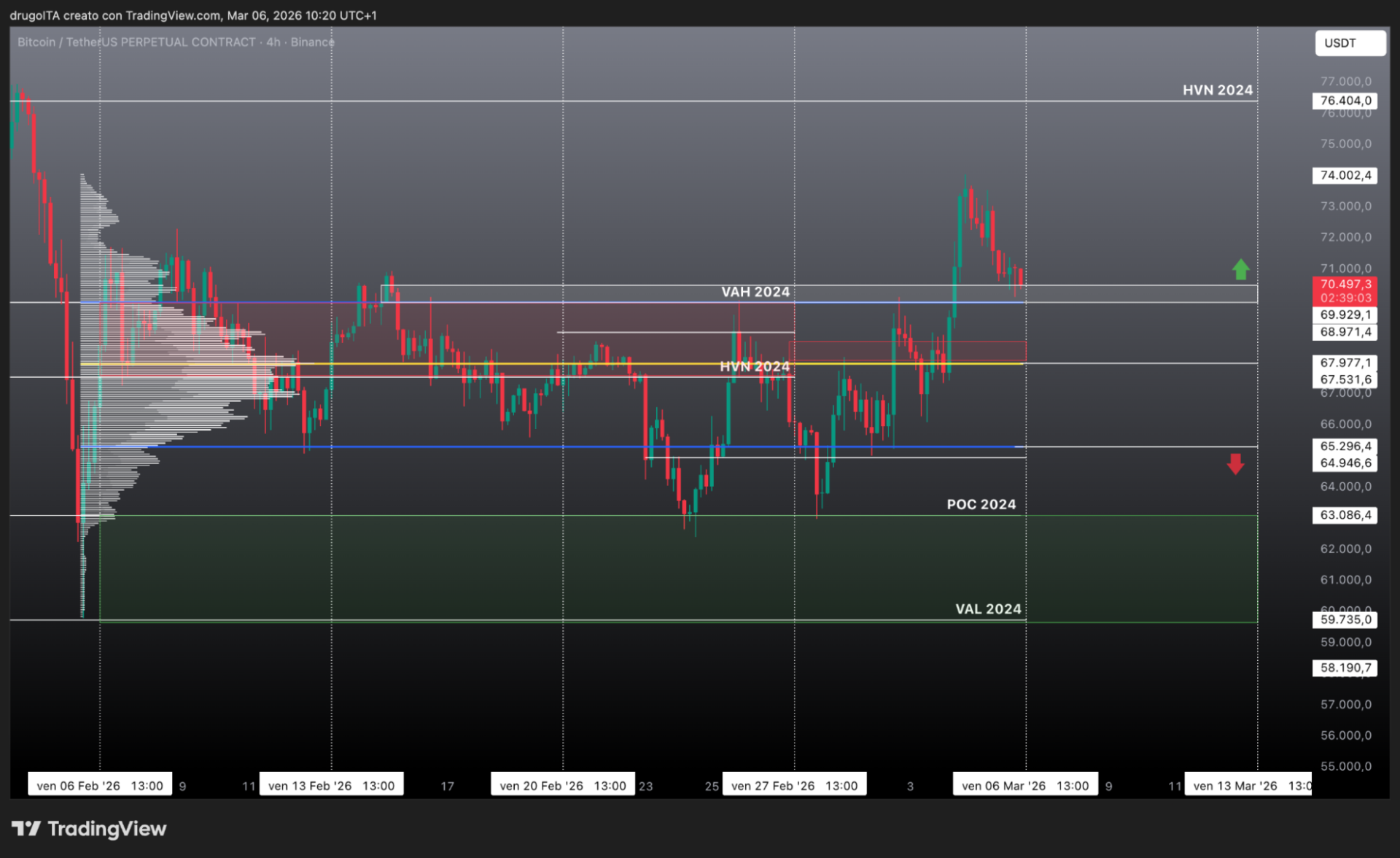Select the HVN 2024 label on the yellow line
The height and width of the screenshot is (858, 1400).
click(x=755, y=366)
